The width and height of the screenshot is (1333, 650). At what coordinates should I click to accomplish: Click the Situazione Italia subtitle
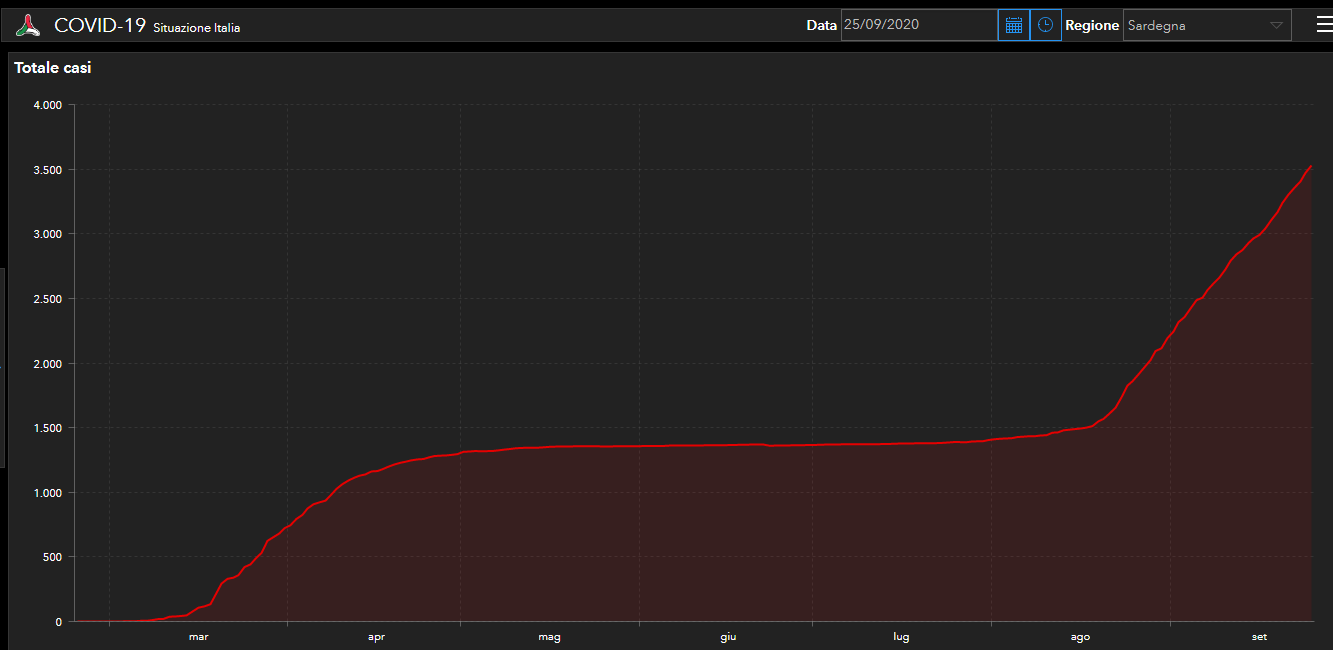point(196,28)
